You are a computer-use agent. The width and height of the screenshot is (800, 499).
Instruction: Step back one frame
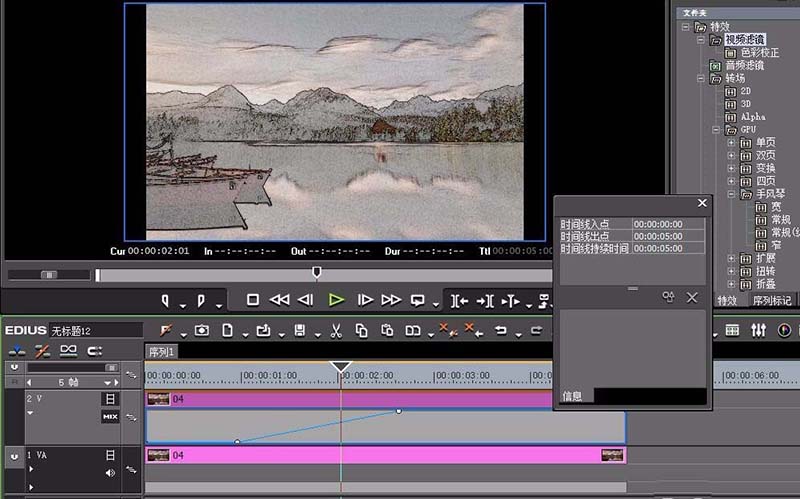point(305,300)
